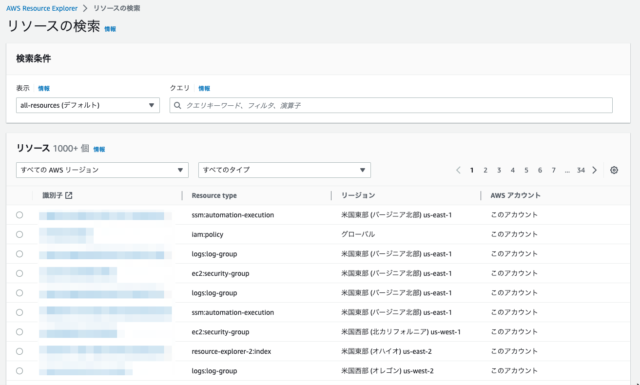Image resolution: width=640 pixels, height=385 pixels.
Task: Sort by the Resource type column header
Action: click(x=214, y=196)
